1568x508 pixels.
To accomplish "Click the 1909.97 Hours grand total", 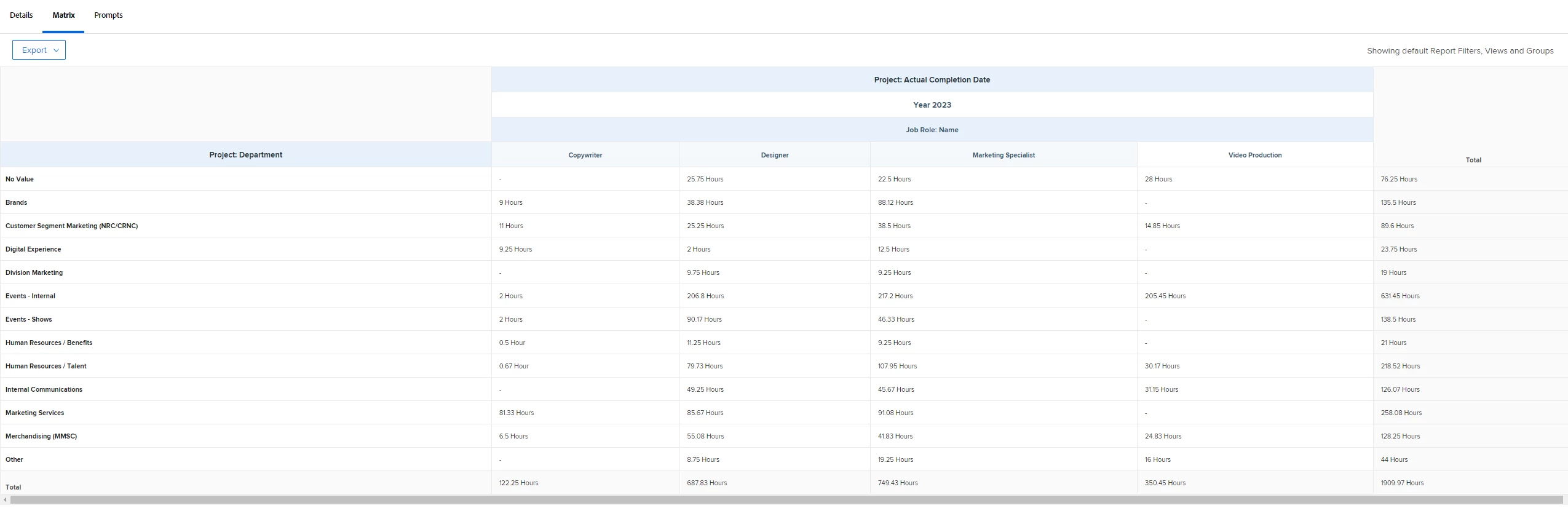I will pos(1470,483).
